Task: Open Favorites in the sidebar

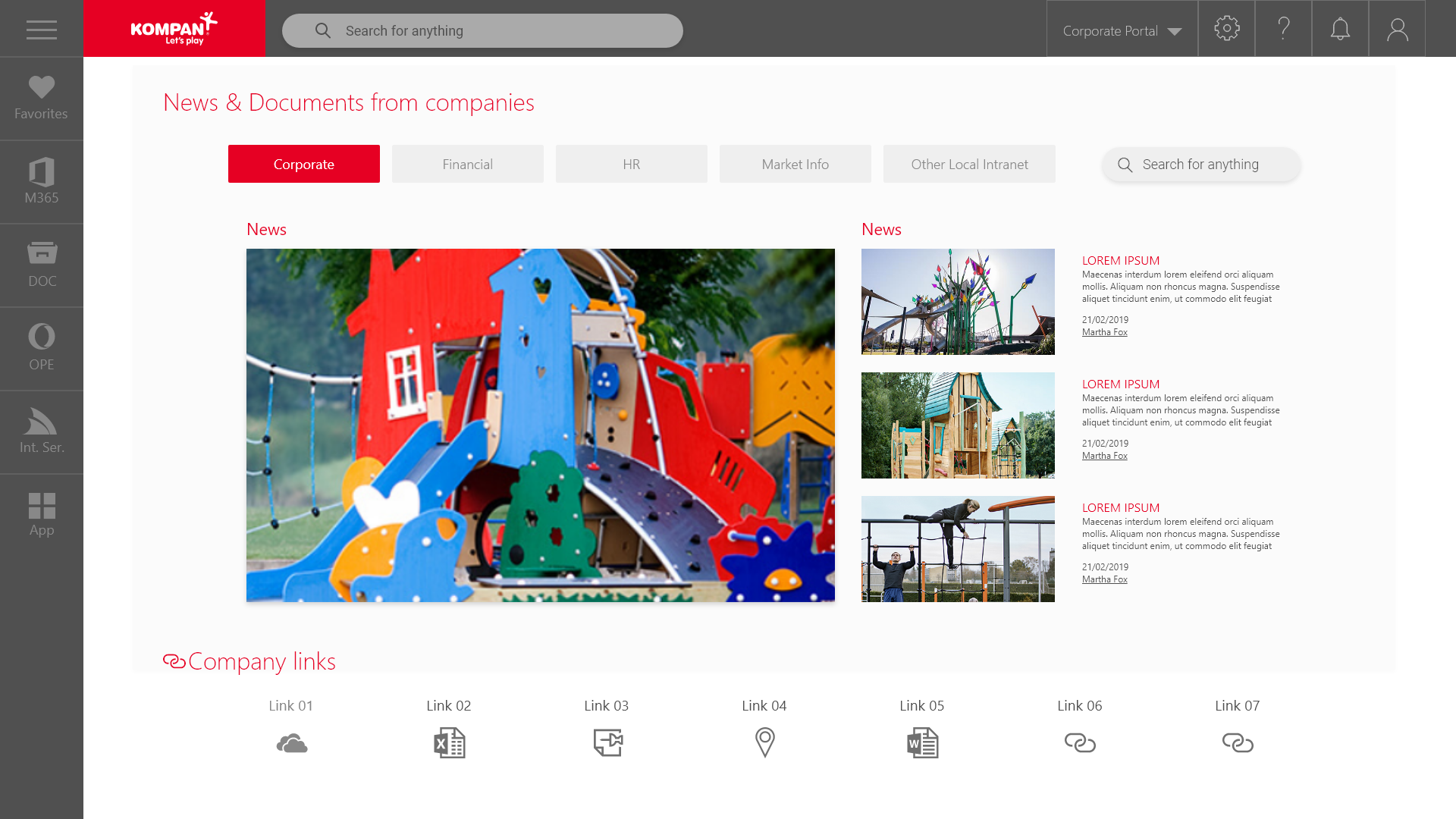Action: pos(41,99)
